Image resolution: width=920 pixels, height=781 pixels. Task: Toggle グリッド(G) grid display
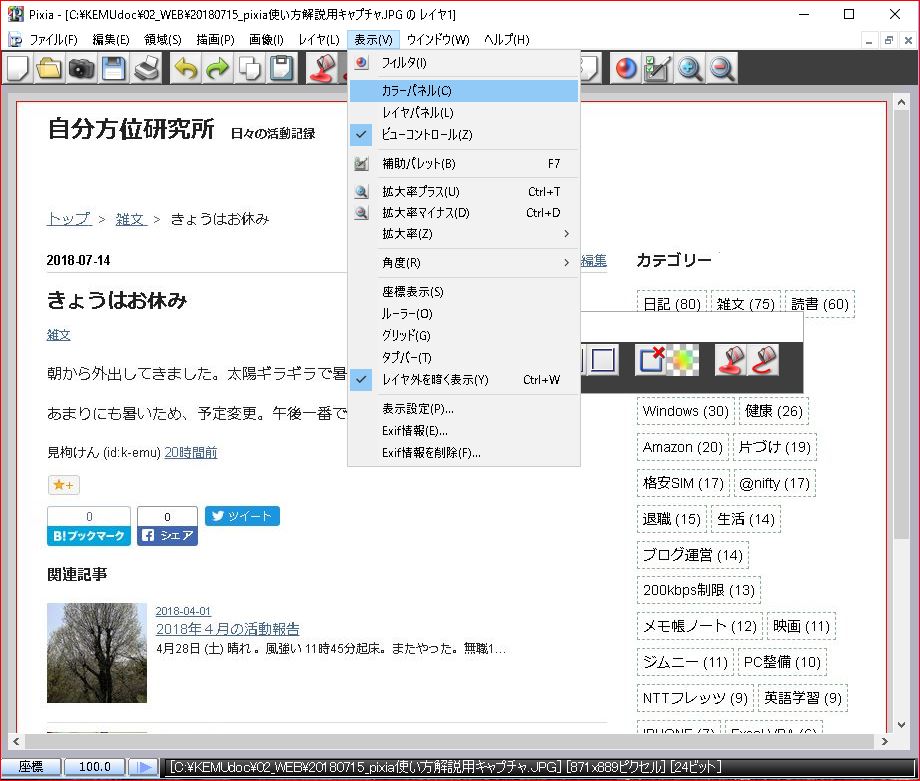click(x=464, y=336)
